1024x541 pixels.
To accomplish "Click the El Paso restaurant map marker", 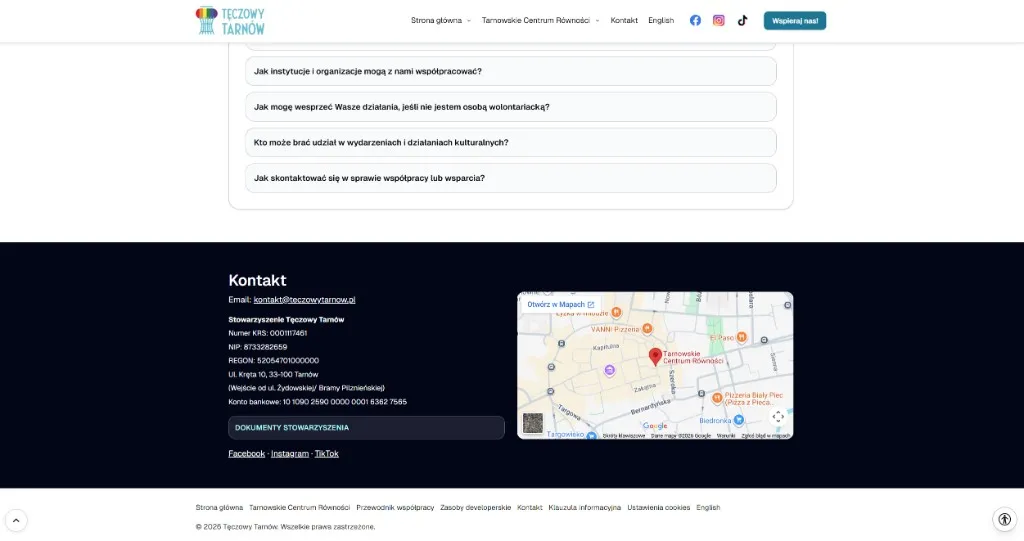I will coord(741,337).
